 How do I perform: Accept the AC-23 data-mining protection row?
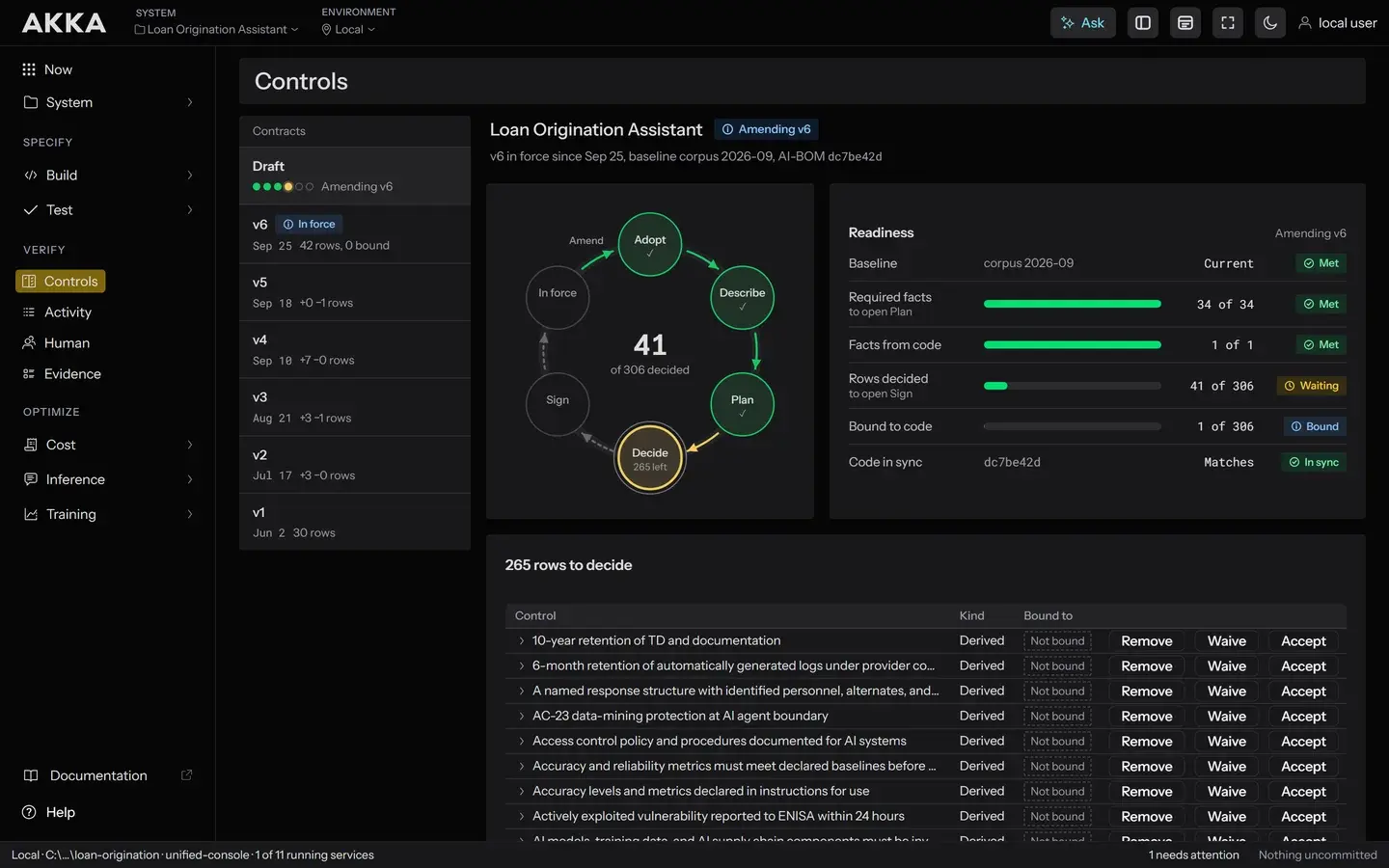click(1303, 717)
